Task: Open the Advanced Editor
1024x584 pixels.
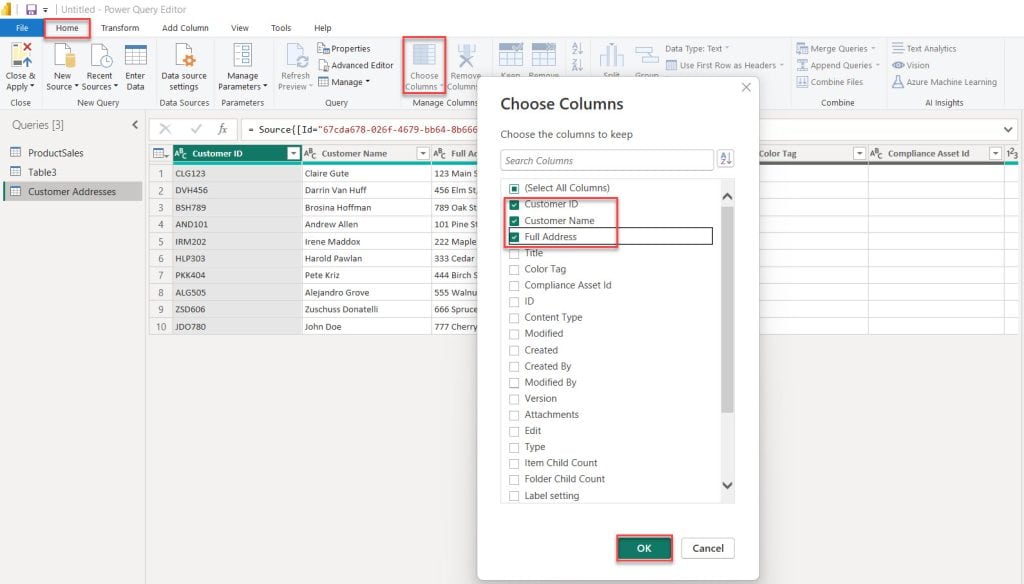Action: [x=356, y=65]
